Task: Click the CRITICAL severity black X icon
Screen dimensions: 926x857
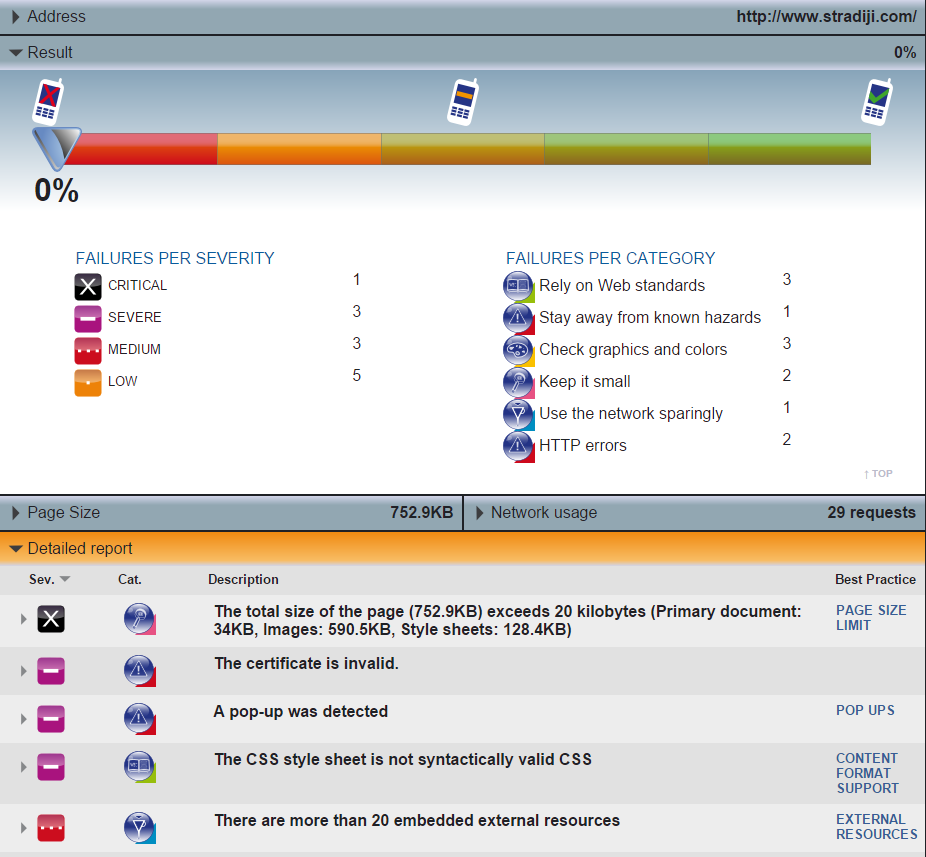Action: click(x=88, y=287)
